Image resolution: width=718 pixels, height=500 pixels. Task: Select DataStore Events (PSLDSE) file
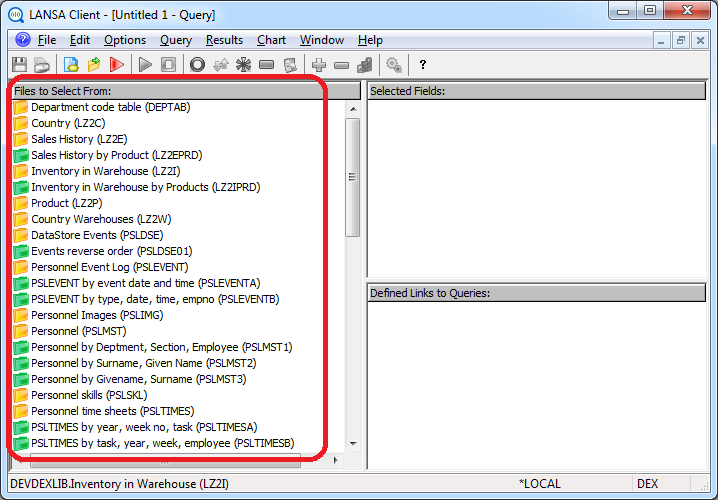pos(97,235)
